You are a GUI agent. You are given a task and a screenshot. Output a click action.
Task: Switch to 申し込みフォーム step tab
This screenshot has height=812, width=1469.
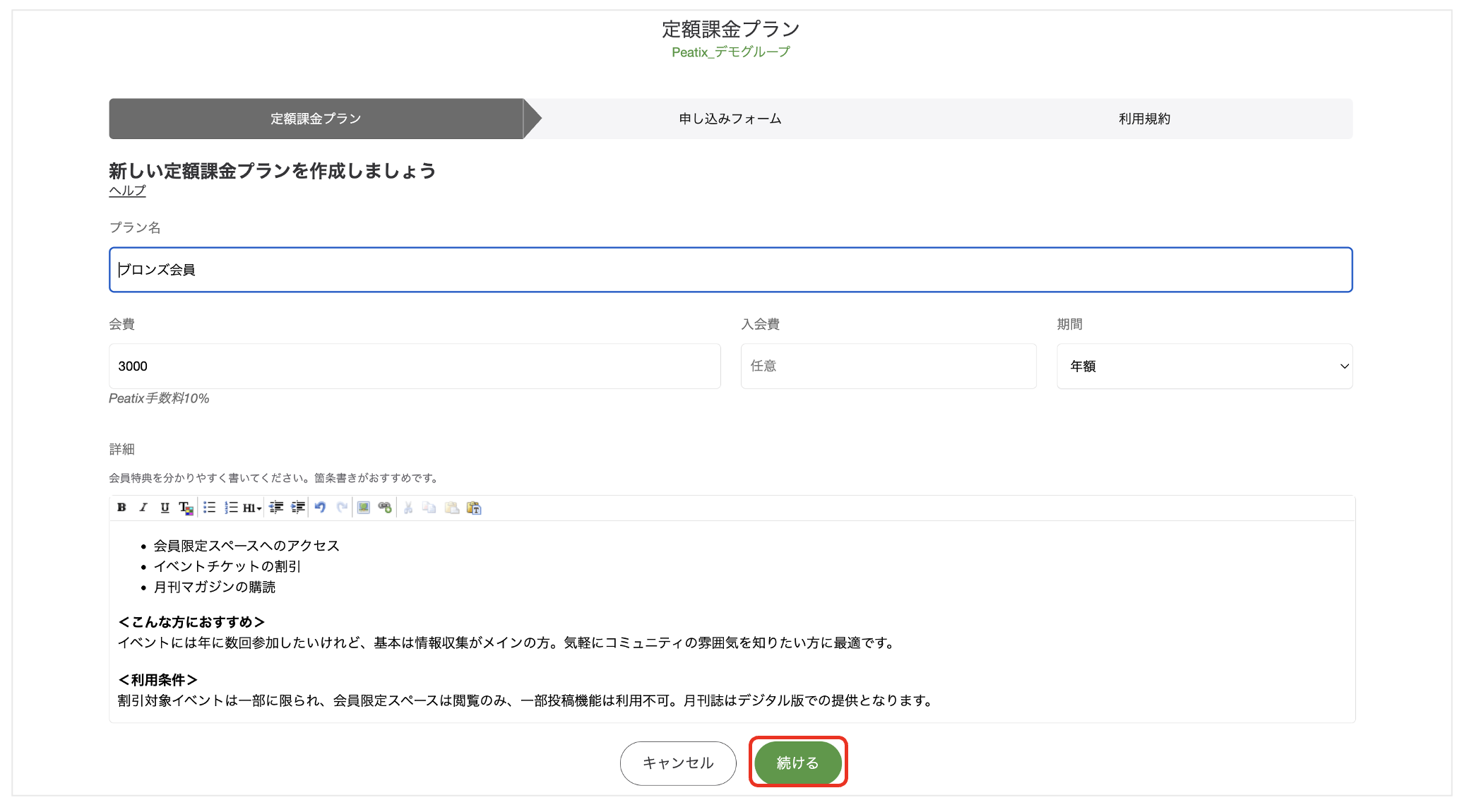pyautogui.click(x=730, y=119)
